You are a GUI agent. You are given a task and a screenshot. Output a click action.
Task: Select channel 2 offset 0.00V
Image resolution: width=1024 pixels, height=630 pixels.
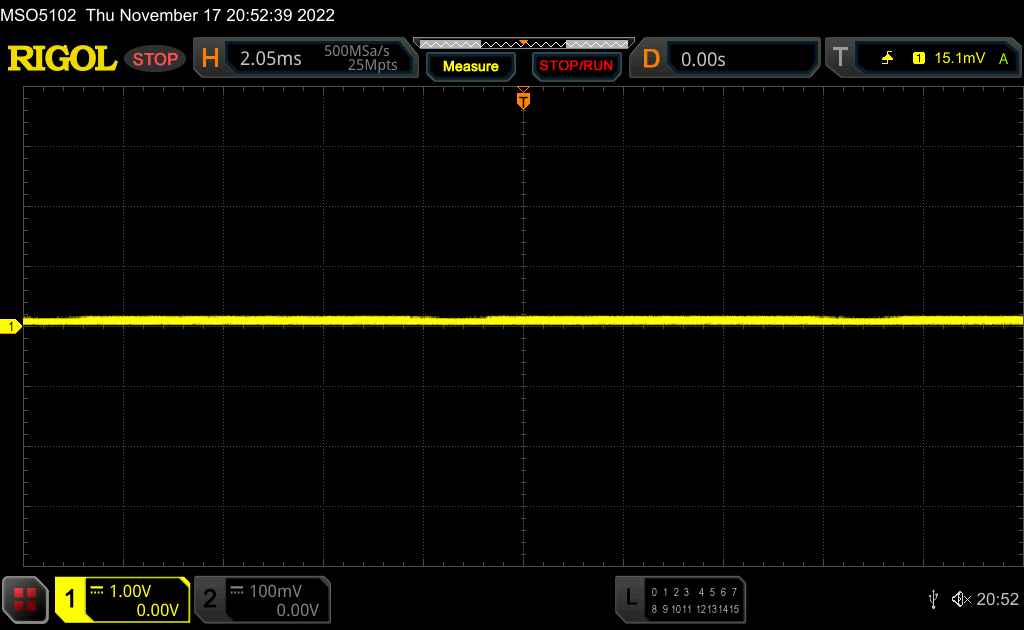(297, 610)
